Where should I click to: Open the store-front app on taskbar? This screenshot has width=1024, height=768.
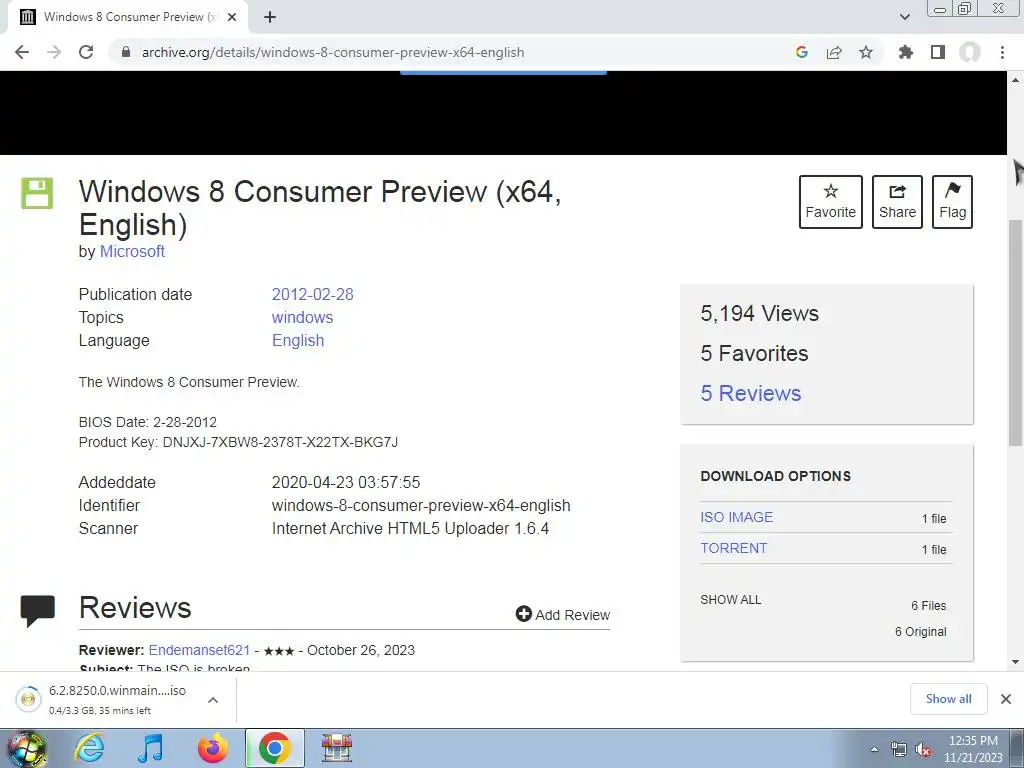[x=337, y=748]
